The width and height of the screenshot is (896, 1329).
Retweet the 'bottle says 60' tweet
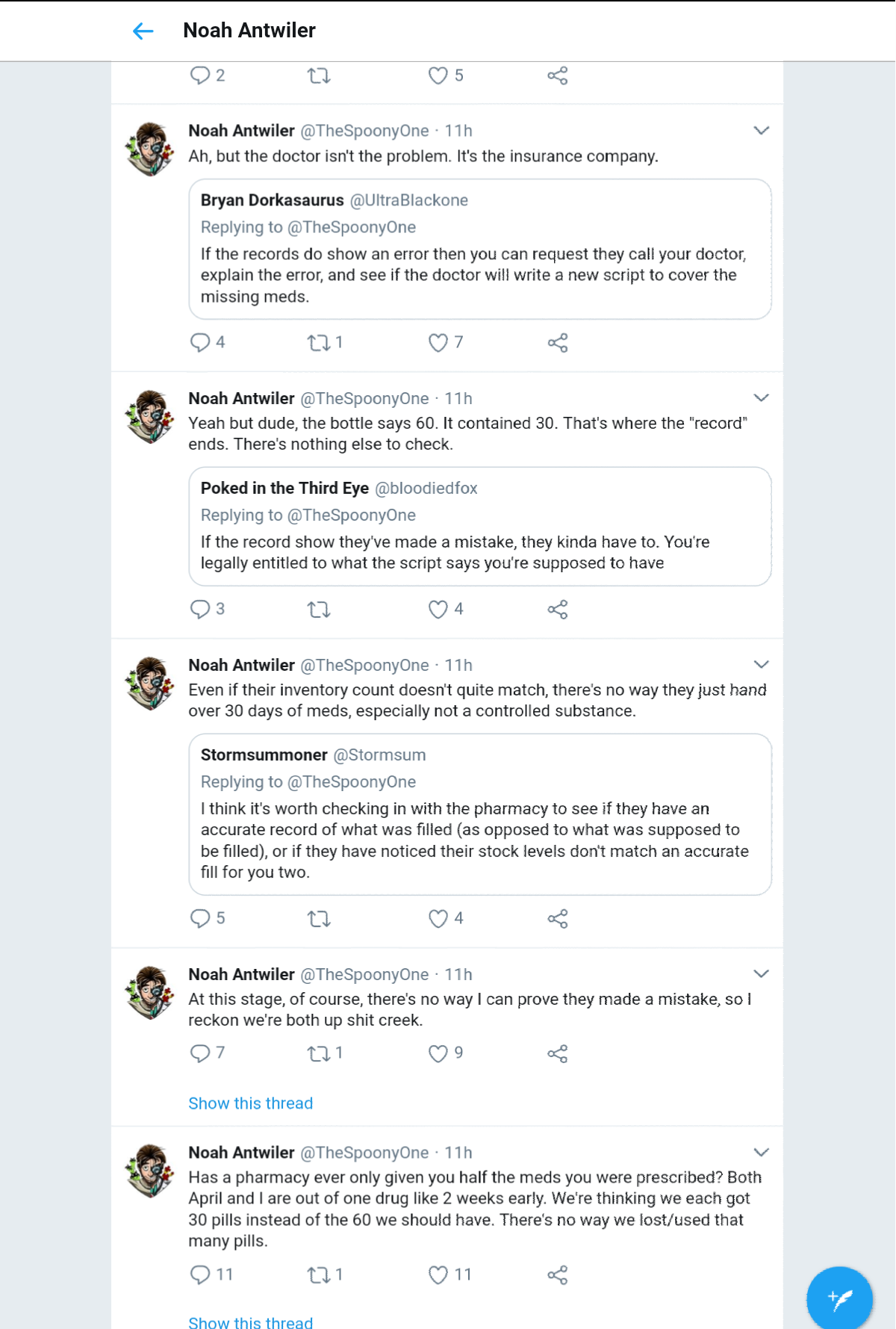pyautogui.click(x=319, y=610)
